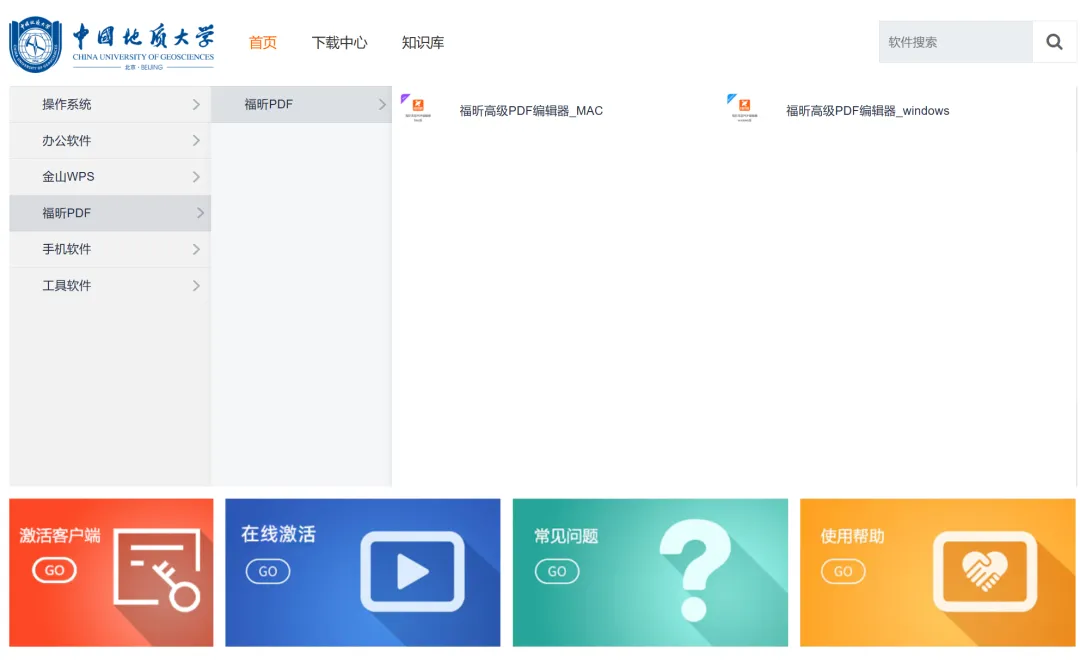Viewport: 1080px width, 663px height.
Task: Click the 常见问题 card title
Action: pyautogui.click(x=566, y=536)
